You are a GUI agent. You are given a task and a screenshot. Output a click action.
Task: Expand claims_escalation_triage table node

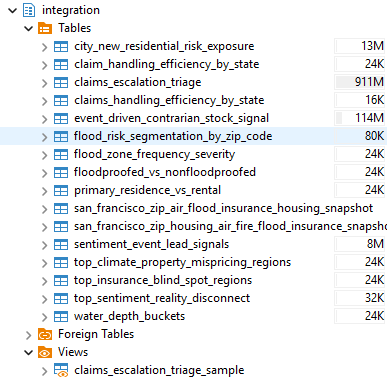point(44,83)
